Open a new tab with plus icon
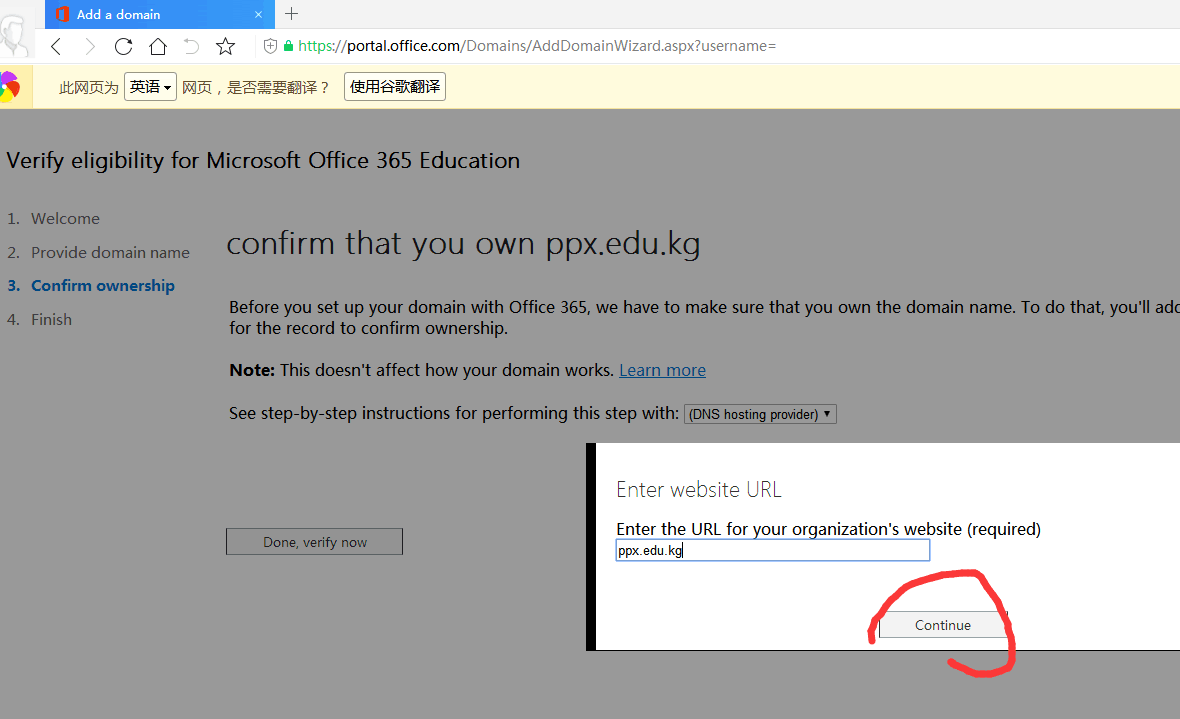1180x719 pixels. [292, 14]
